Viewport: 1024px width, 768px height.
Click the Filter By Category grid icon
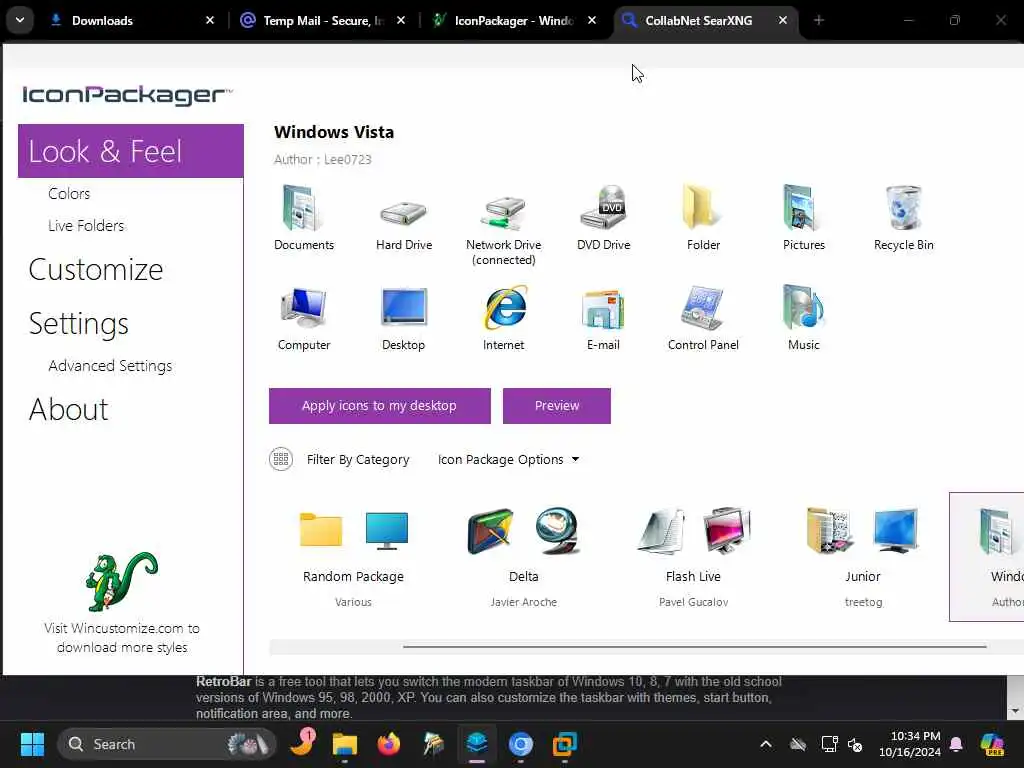(281, 459)
